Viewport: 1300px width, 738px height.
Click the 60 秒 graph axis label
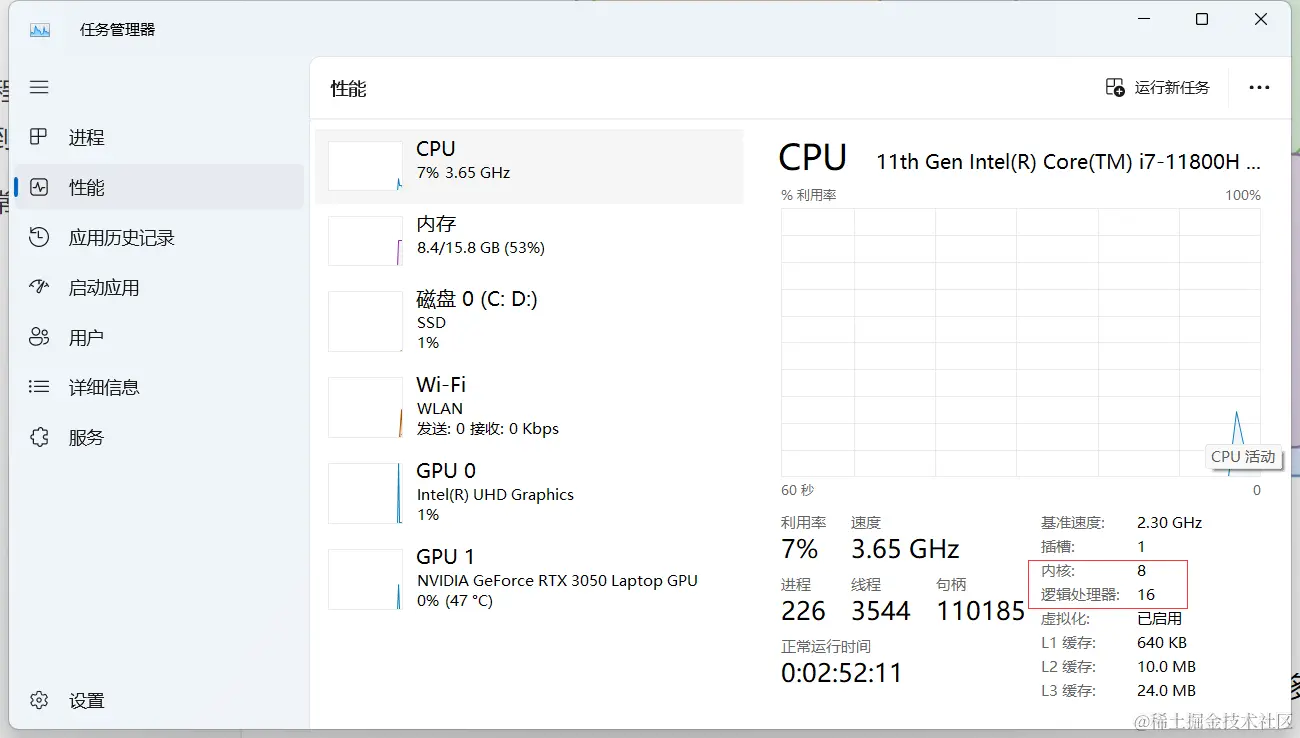click(797, 491)
